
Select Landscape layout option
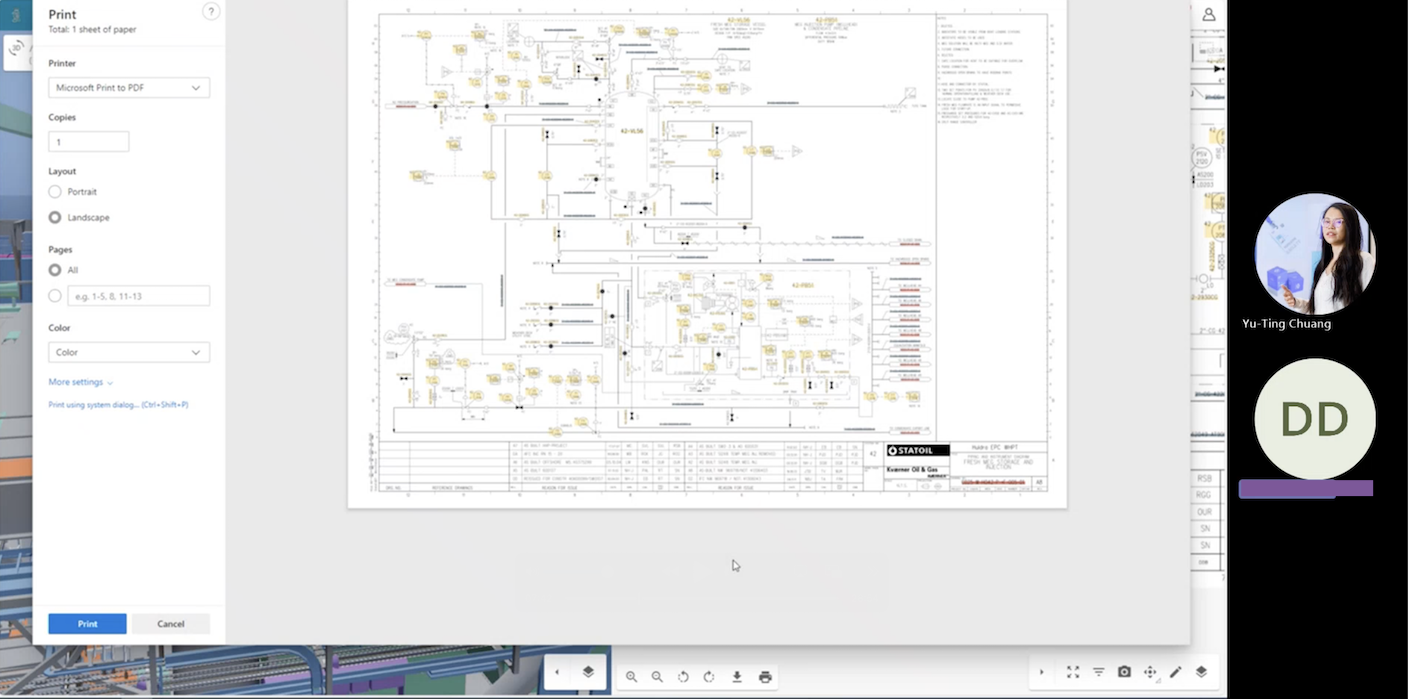[x=55, y=217]
